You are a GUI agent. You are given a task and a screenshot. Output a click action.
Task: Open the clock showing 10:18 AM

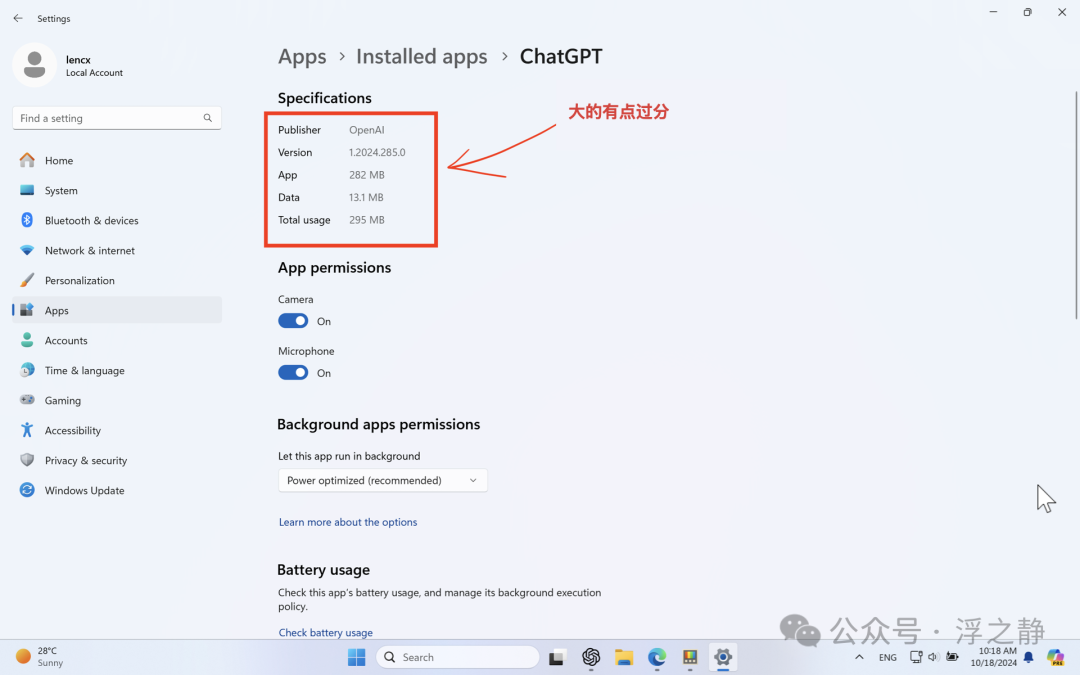point(994,657)
